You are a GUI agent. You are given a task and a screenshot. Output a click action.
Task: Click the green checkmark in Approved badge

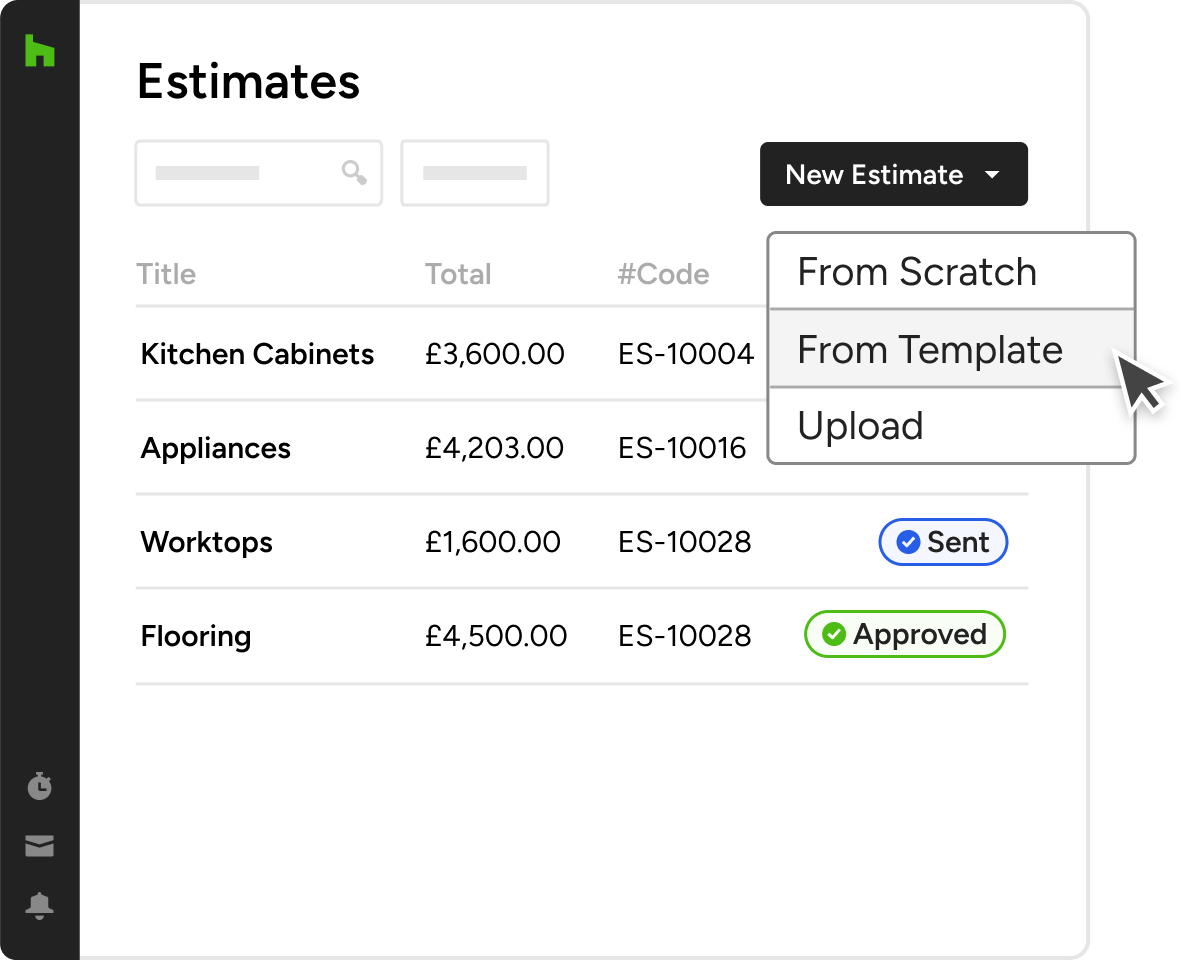click(834, 634)
